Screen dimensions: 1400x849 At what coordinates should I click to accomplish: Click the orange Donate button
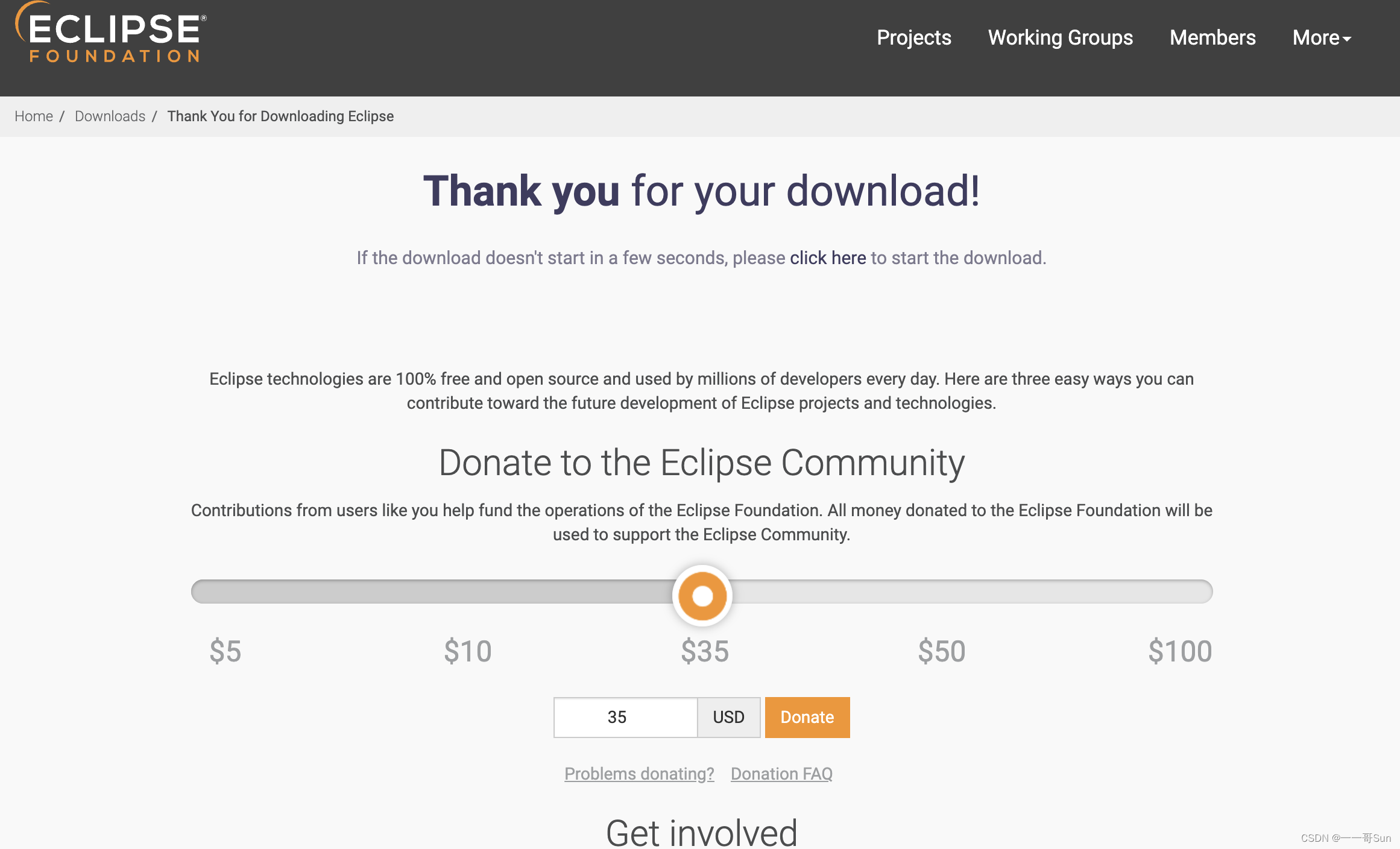tap(807, 718)
